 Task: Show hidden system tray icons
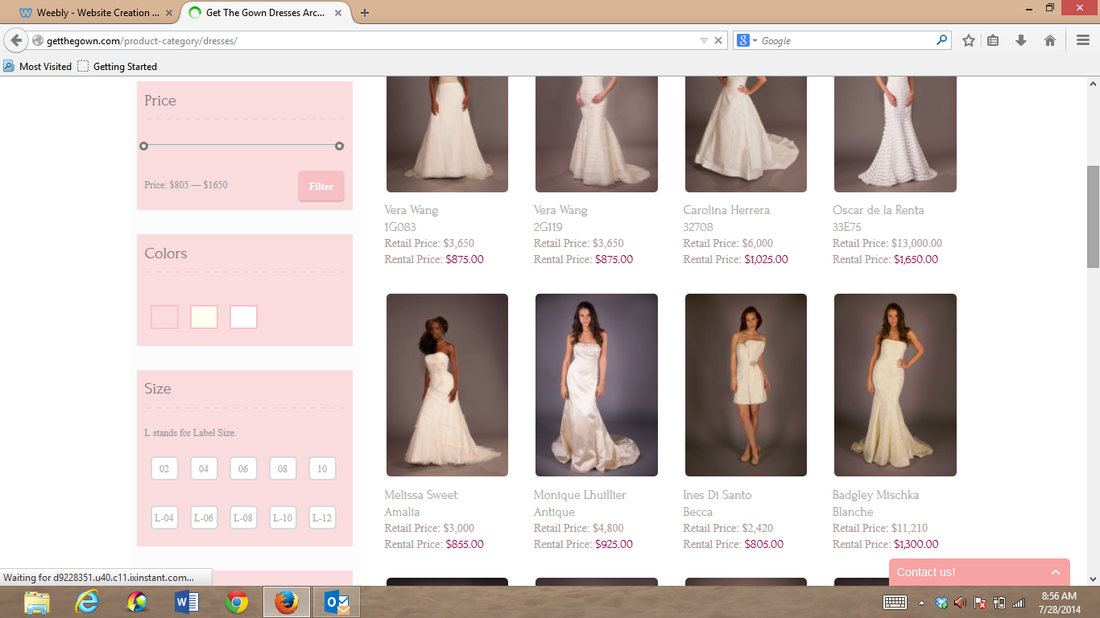(921, 603)
